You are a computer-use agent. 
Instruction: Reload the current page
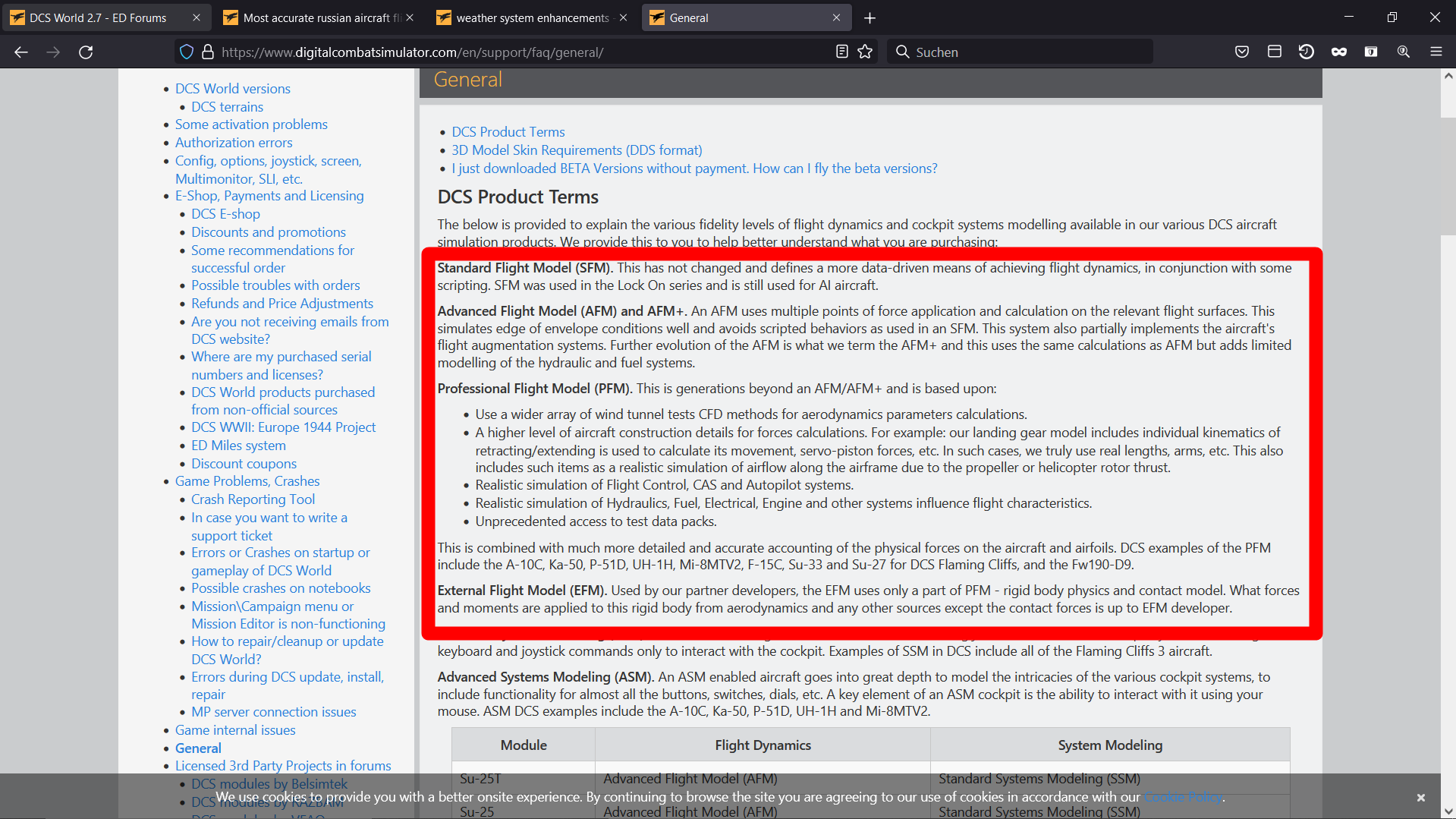pyautogui.click(x=86, y=52)
